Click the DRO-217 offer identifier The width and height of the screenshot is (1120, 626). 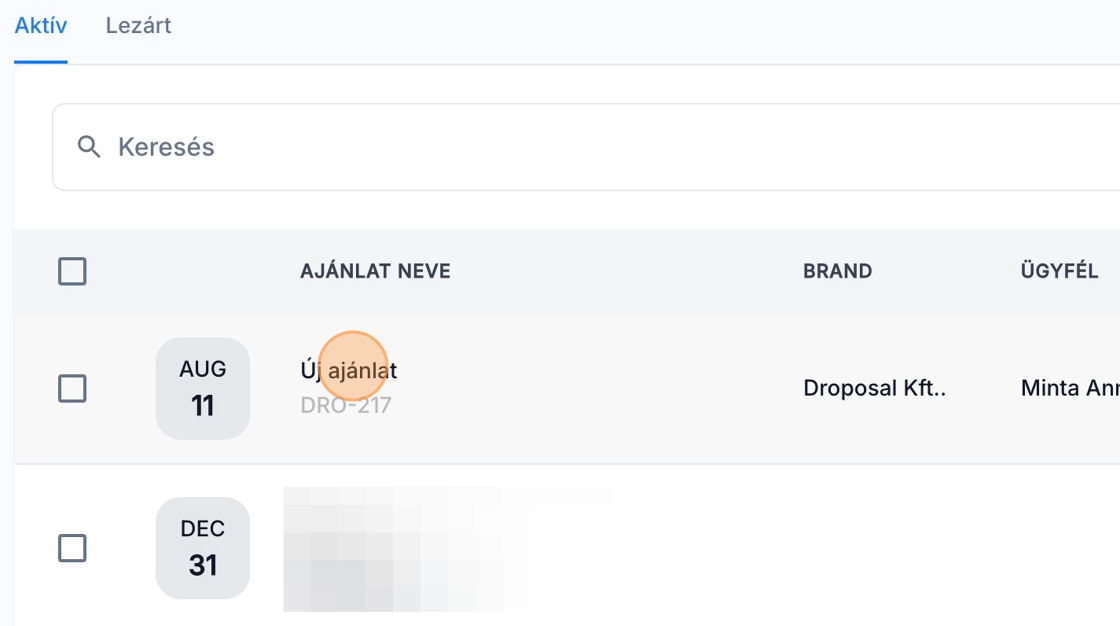click(345, 405)
